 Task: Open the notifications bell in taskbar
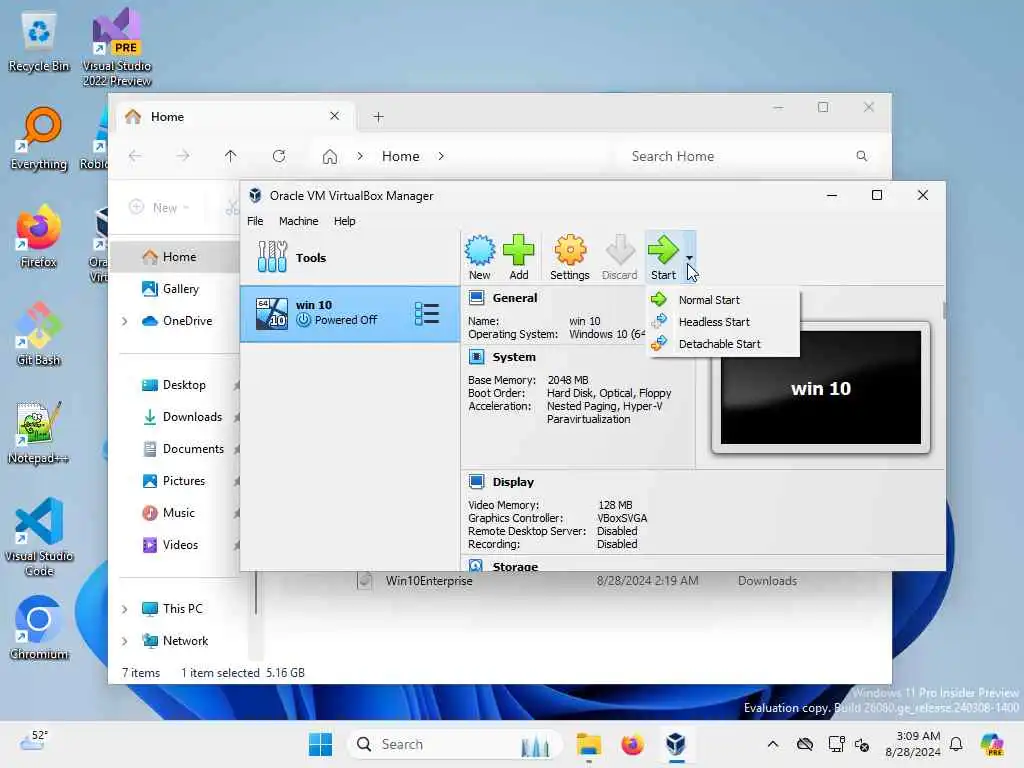tap(956, 744)
